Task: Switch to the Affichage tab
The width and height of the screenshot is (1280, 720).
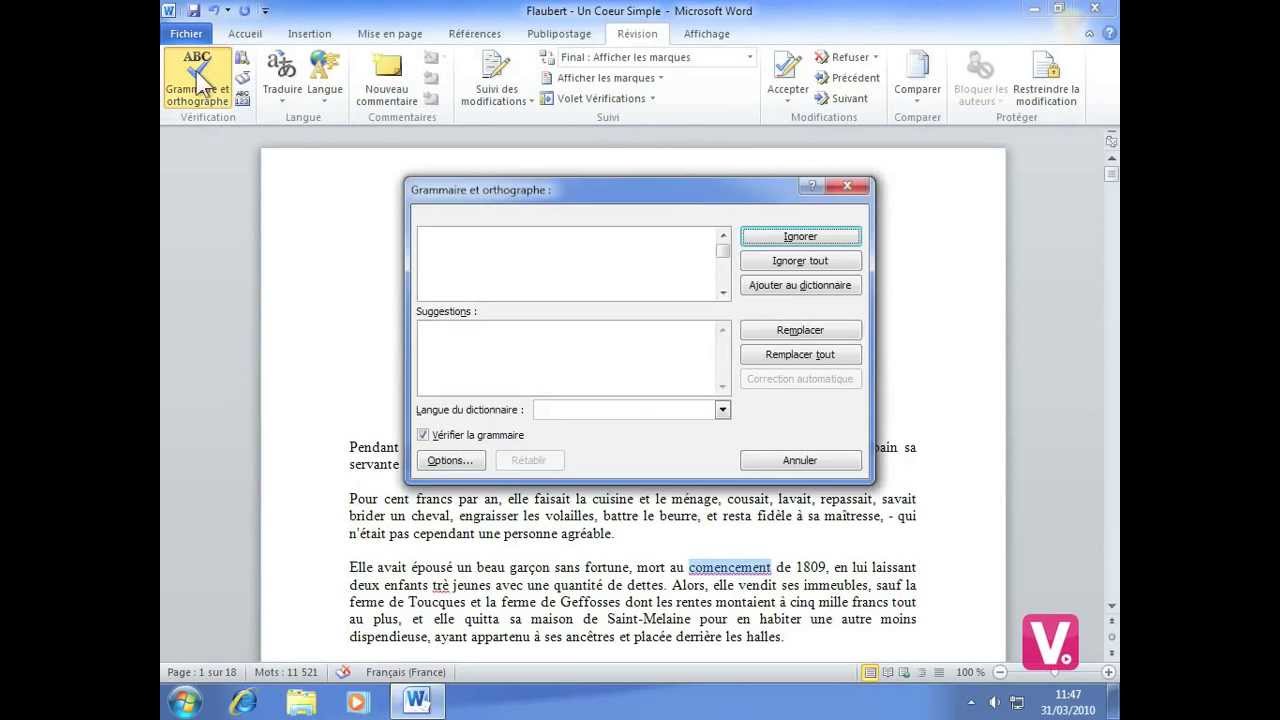Action: 707,34
